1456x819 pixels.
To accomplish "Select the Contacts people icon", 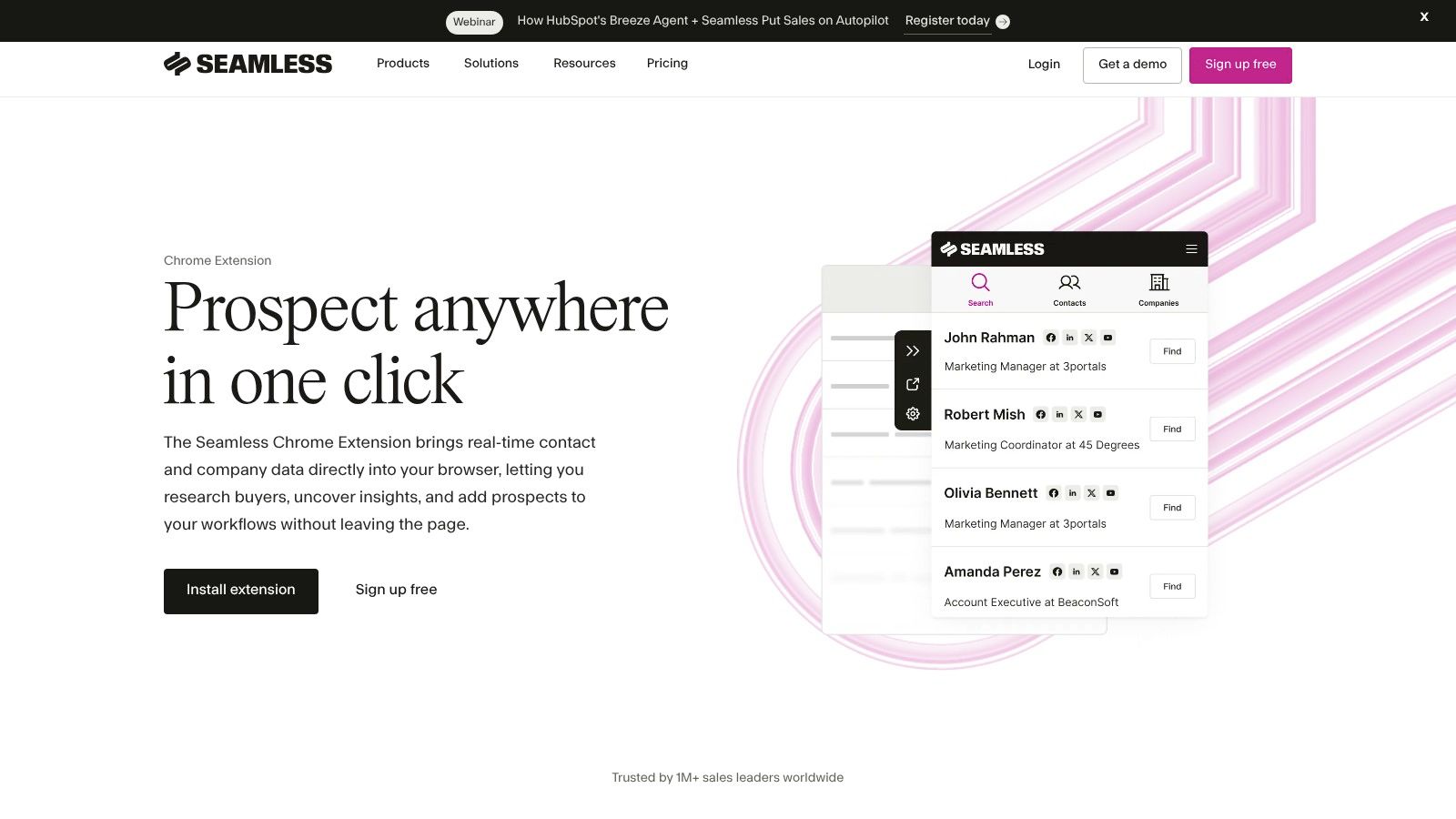I will 1069,282.
